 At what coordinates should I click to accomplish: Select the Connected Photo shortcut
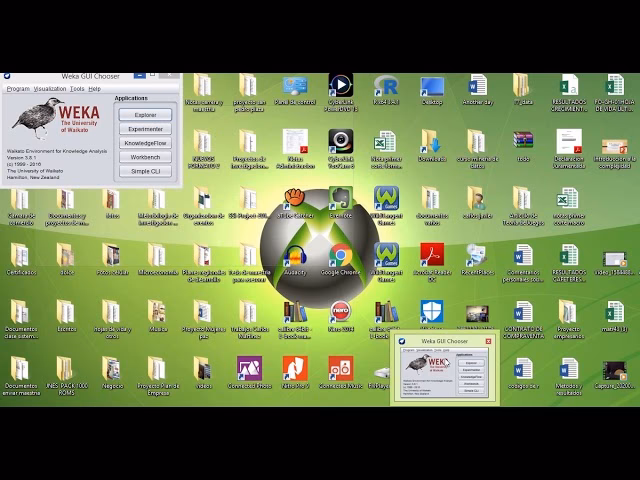tap(249, 373)
